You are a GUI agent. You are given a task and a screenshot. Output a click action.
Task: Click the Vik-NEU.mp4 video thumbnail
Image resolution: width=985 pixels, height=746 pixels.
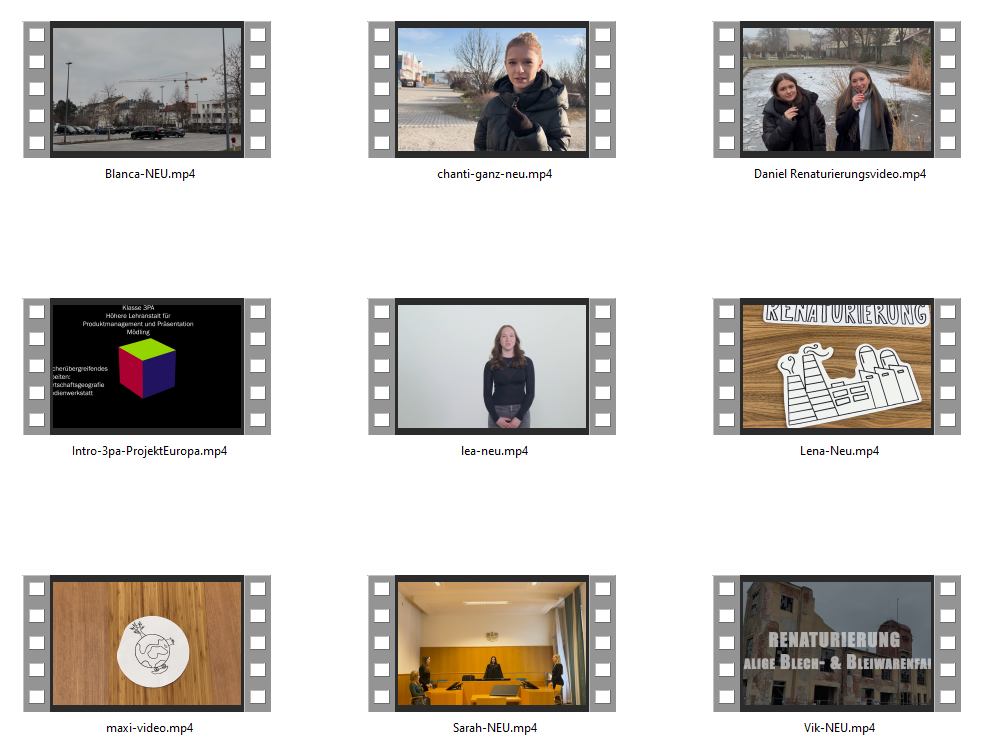point(836,643)
